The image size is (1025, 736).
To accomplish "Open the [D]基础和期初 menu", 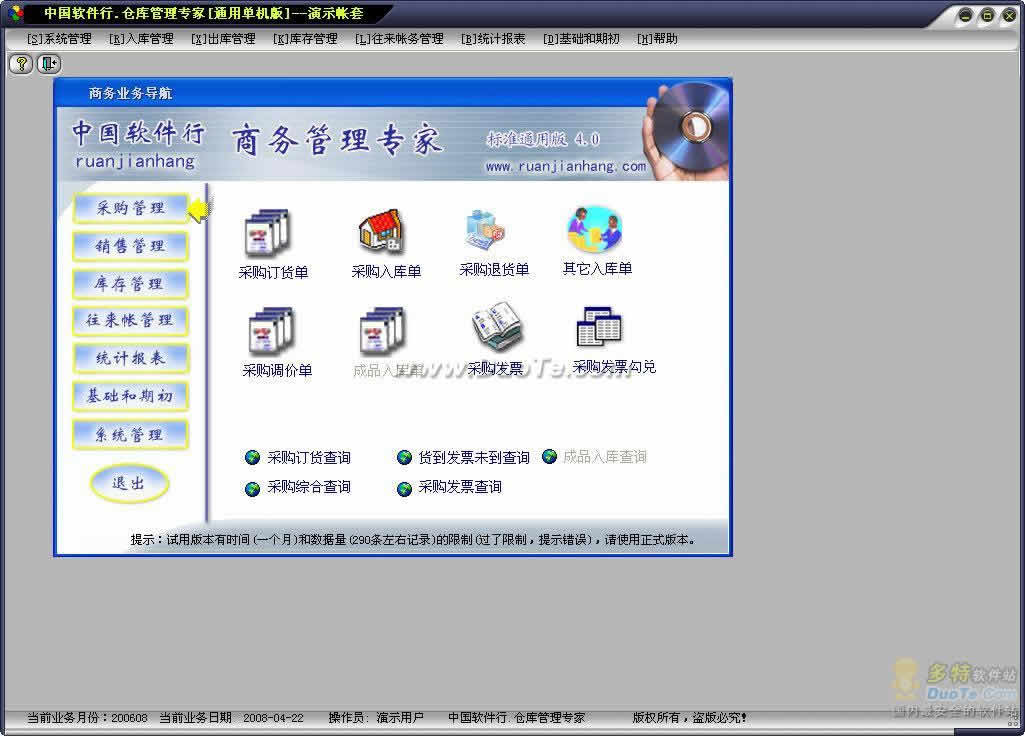I will [581, 39].
